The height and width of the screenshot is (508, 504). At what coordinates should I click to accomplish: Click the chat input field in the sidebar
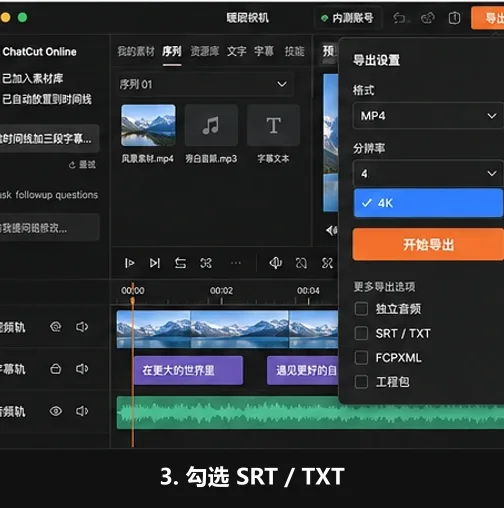click(x=49, y=227)
